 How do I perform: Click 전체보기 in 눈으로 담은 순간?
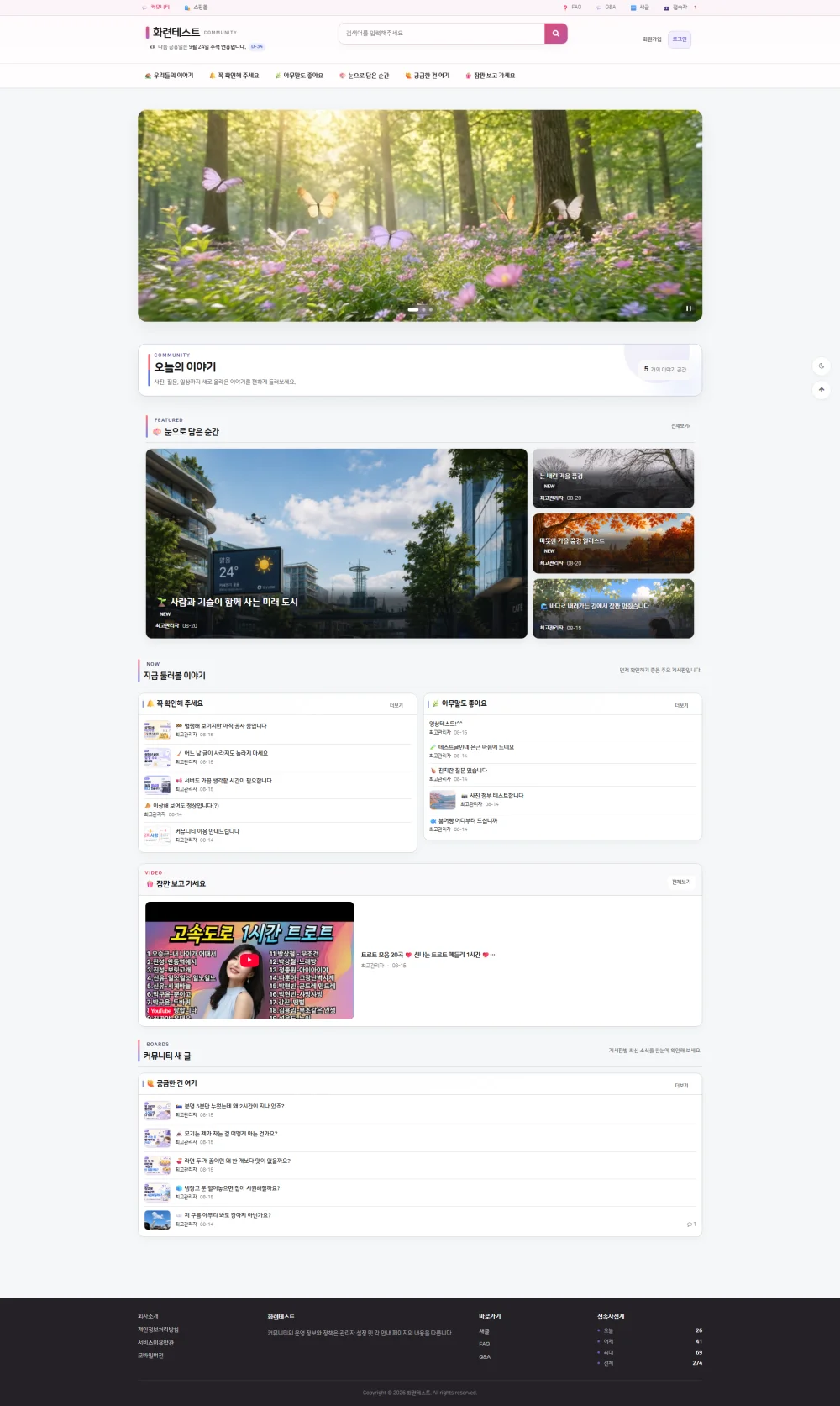click(680, 426)
